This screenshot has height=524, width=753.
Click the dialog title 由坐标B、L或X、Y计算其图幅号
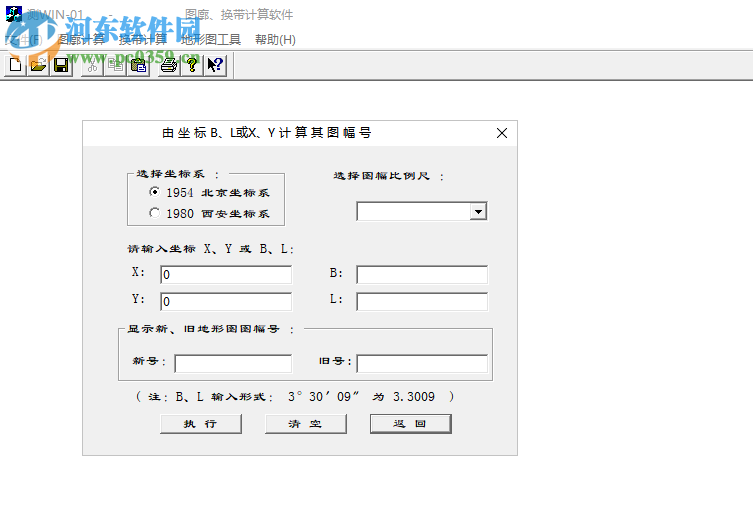click(x=267, y=133)
